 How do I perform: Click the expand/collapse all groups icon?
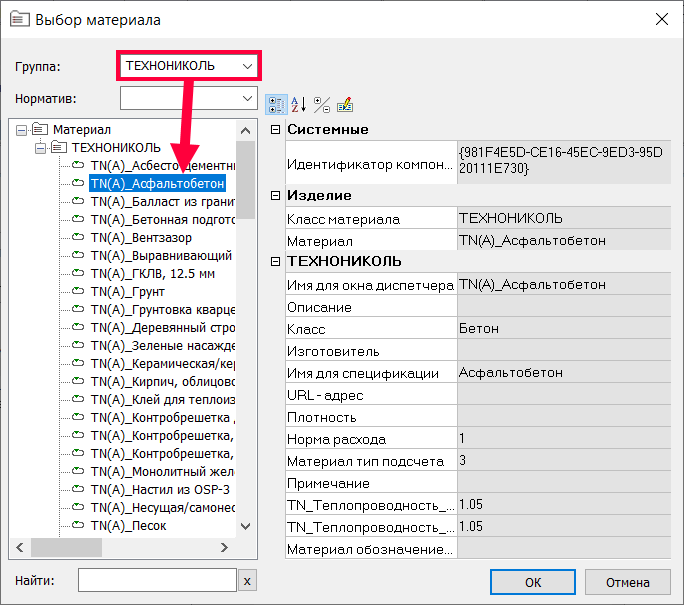(322, 104)
